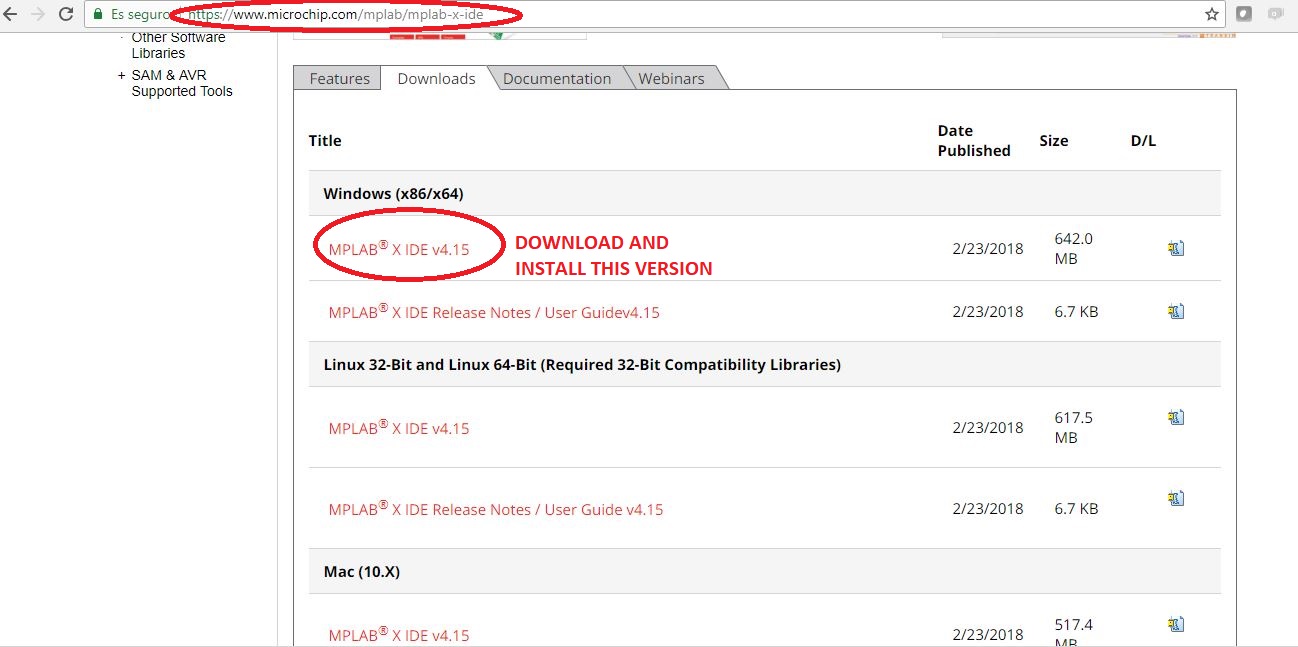Image resolution: width=1298 pixels, height=647 pixels.
Task: Click the rightmost browser extension icon
Action: tap(1275, 14)
